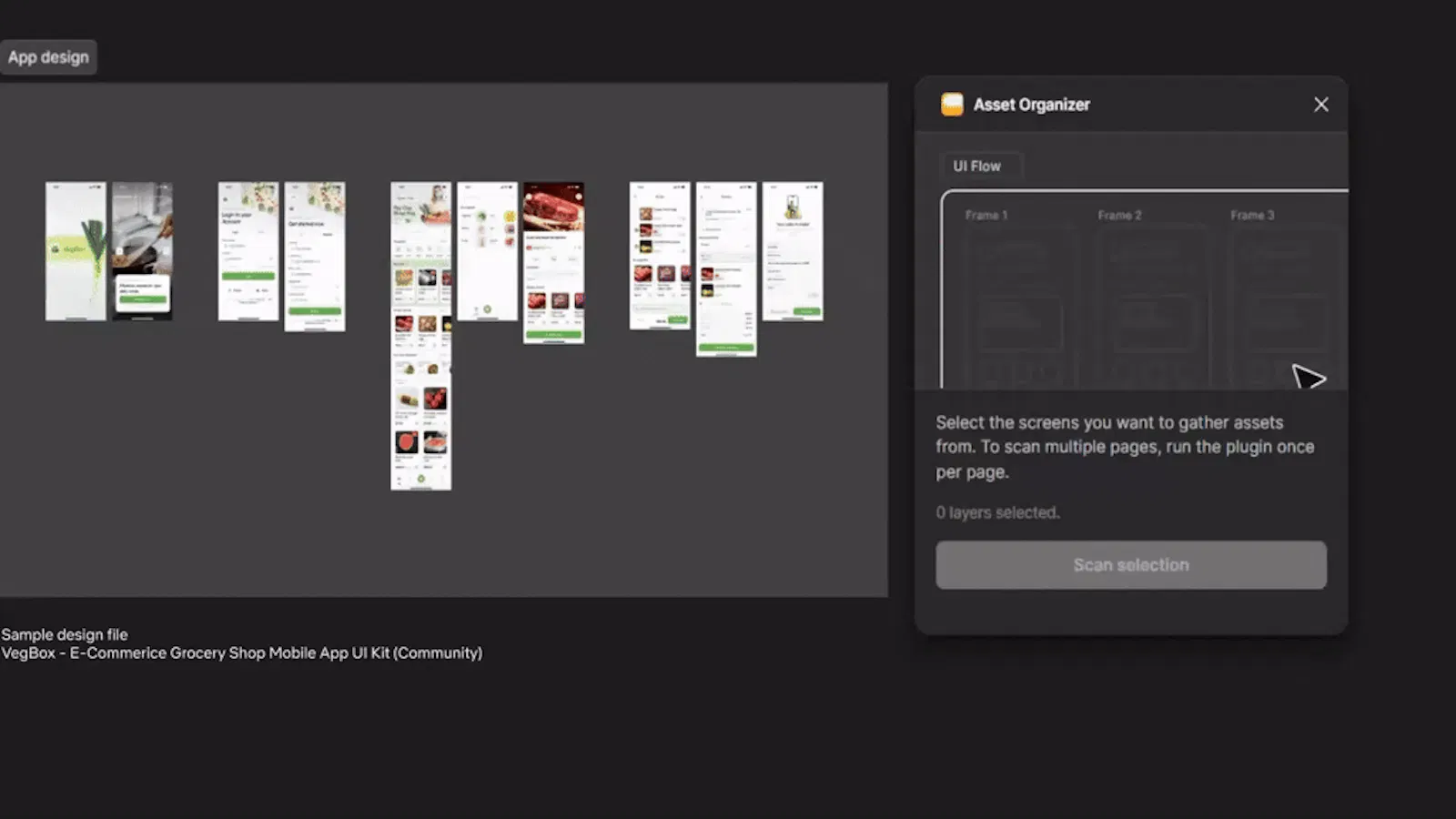Click the App design label
1456x819 pixels.
click(x=48, y=56)
